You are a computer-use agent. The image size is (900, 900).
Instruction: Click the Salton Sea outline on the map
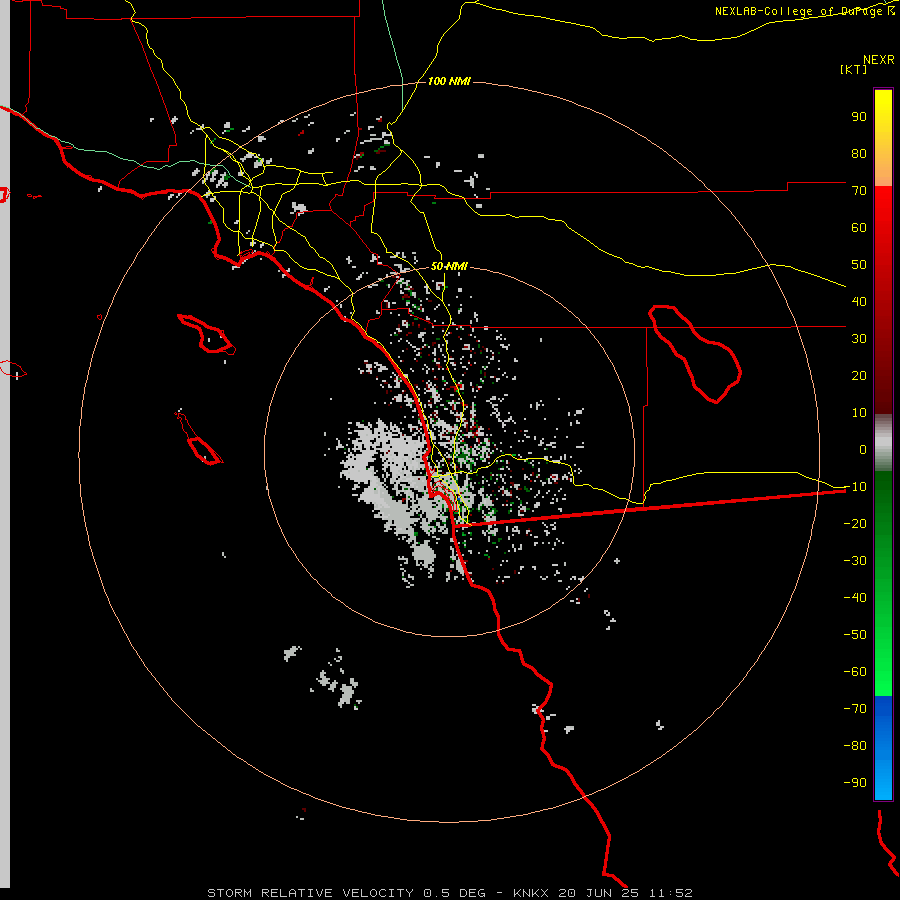click(695, 354)
